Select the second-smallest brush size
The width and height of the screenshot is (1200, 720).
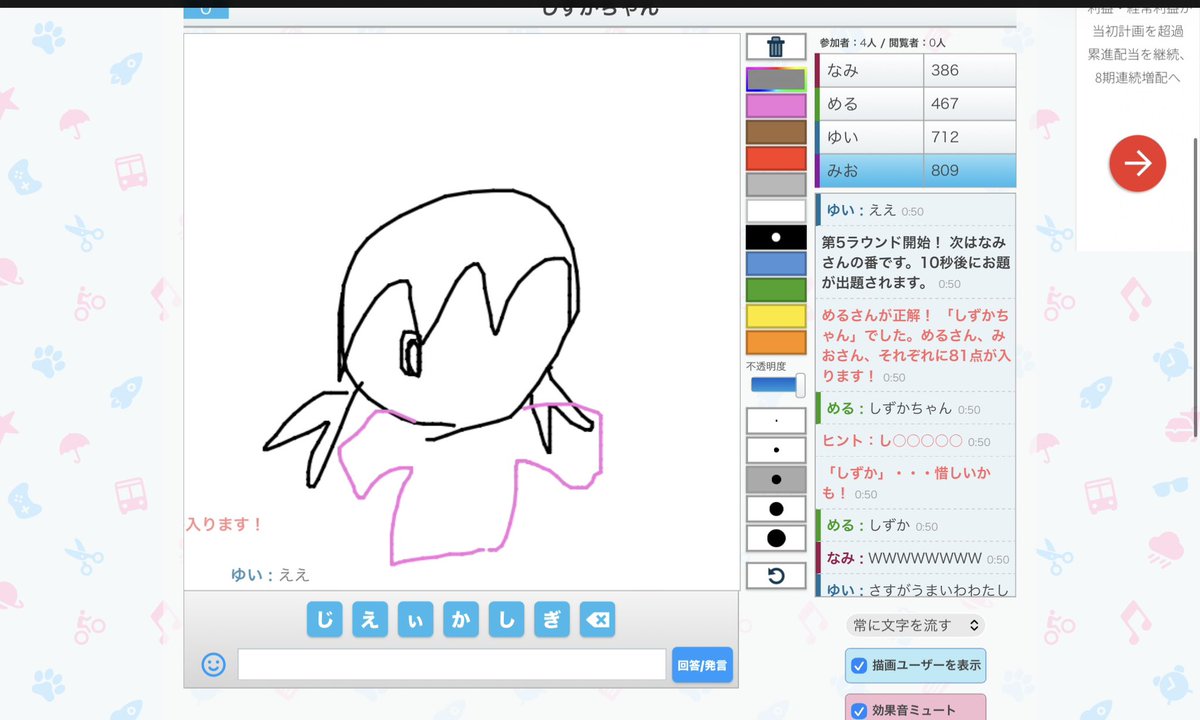point(776,450)
